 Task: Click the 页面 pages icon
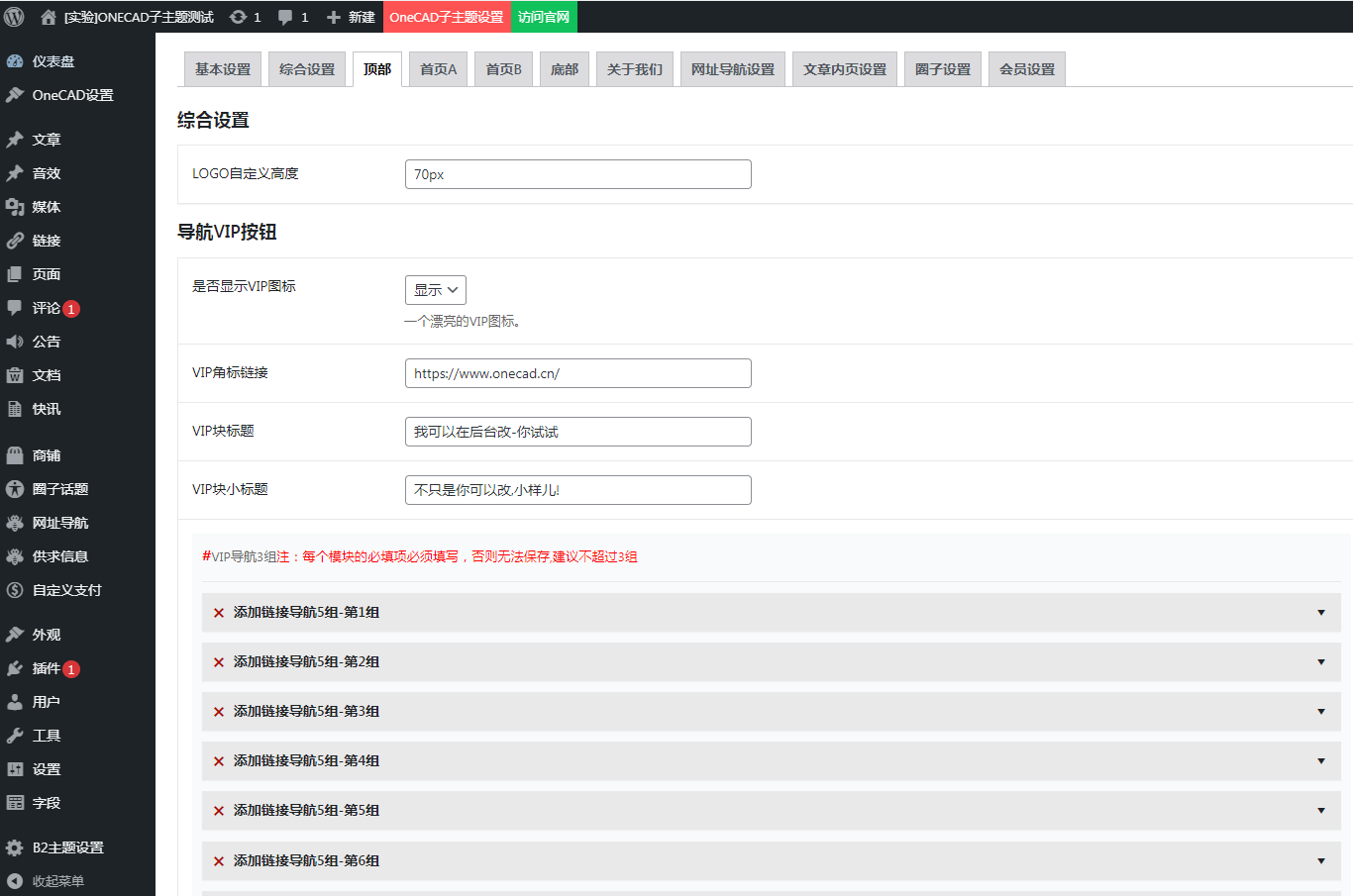[15, 274]
